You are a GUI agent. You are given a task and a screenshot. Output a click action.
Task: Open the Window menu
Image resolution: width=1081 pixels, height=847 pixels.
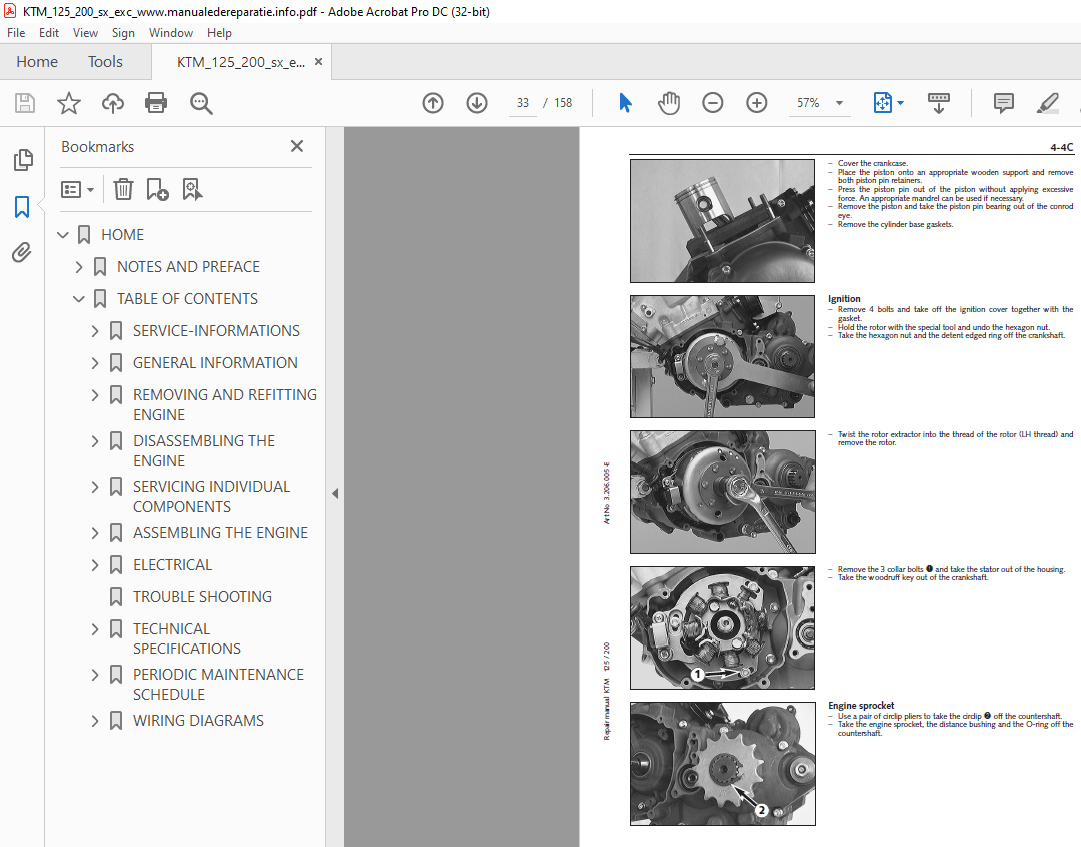pos(170,32)
